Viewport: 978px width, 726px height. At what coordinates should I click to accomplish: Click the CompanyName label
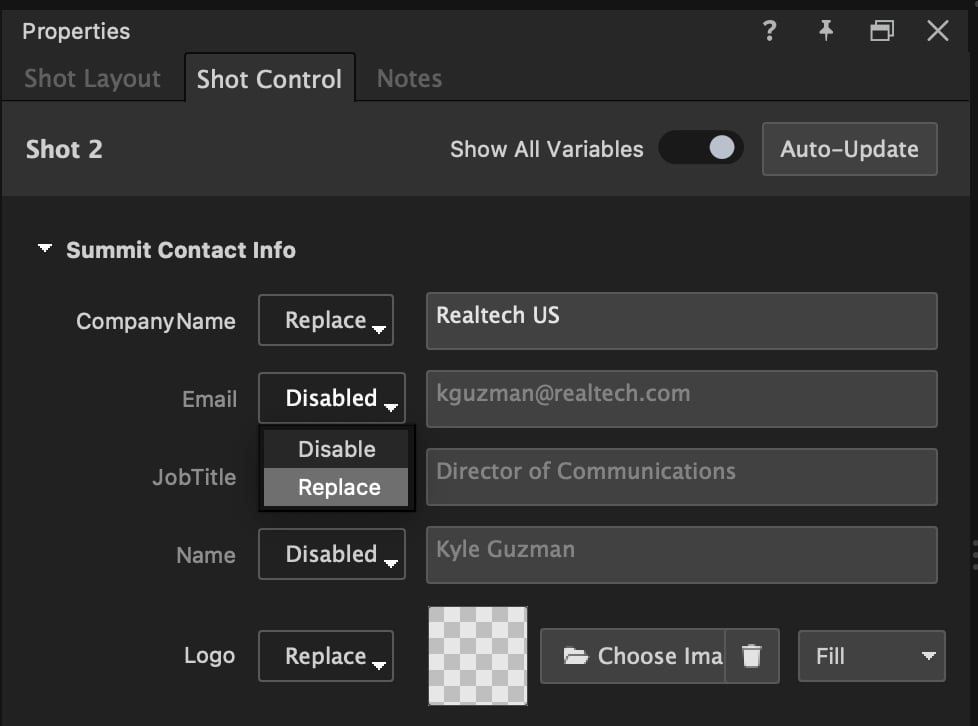pyautogui.click(x=156, y=321)
